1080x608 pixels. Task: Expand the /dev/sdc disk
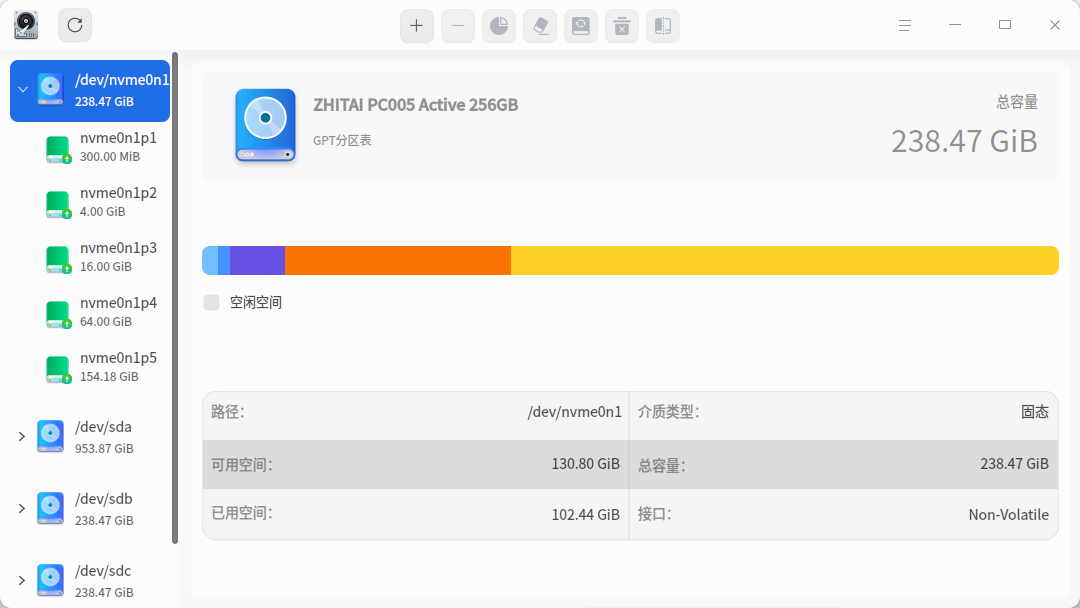coord(22,580)
